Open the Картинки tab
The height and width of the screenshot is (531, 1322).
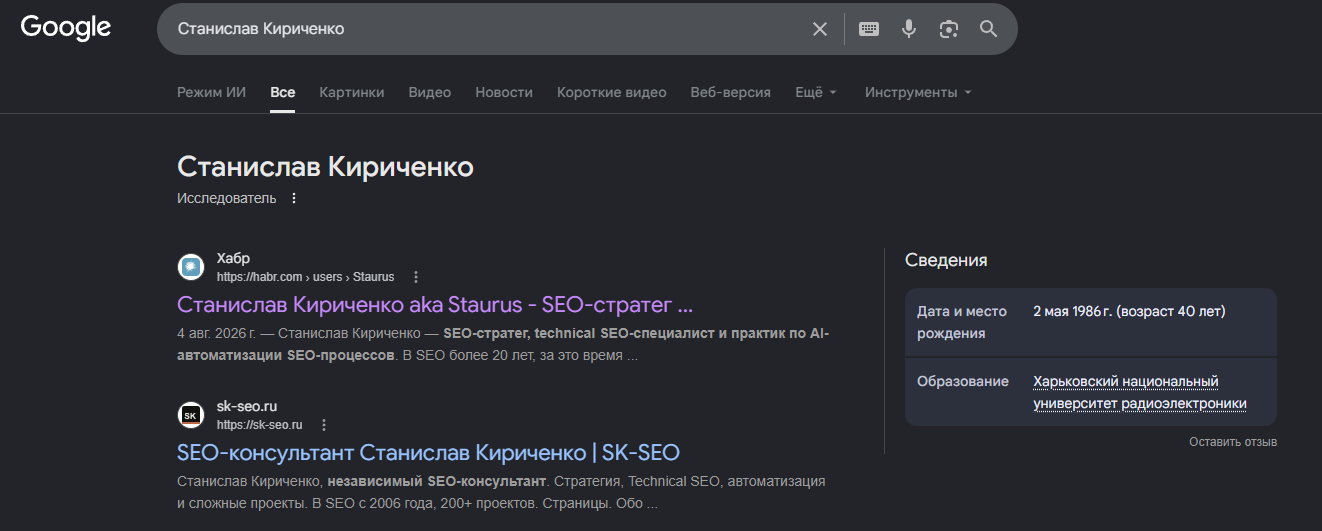[x=352, y=92]
